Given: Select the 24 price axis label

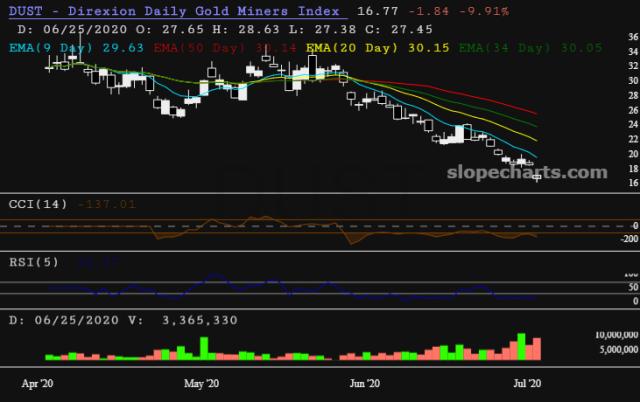Looking at the screenshot, I should 633,124.
